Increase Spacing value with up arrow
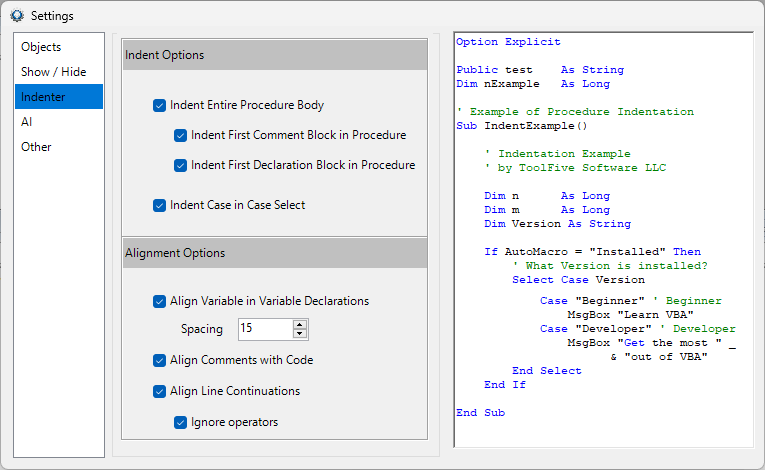Image resolution: width=765 pixels, height=470 pixels. pos(300,325)
